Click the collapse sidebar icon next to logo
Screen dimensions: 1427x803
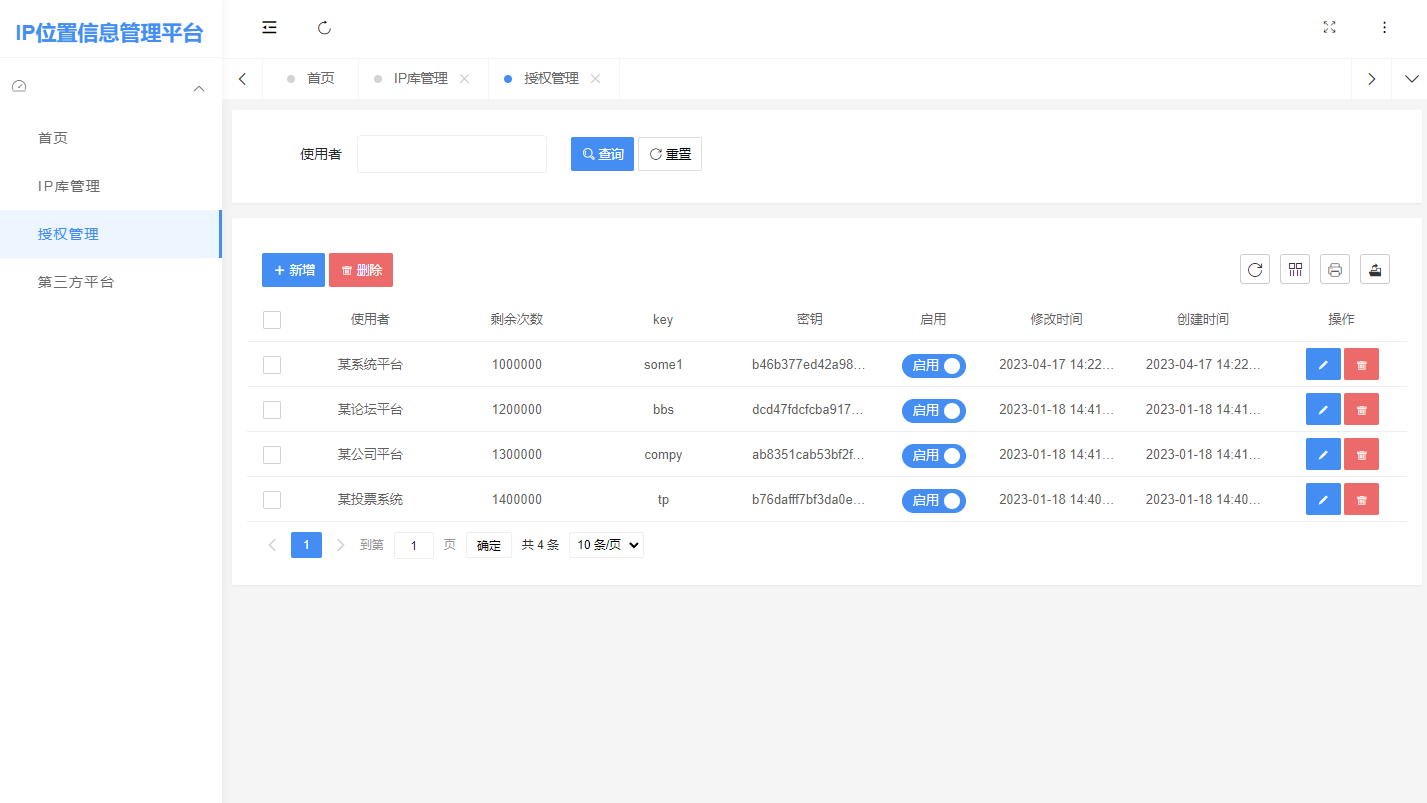pyautogui.click(x=269, y=27)
